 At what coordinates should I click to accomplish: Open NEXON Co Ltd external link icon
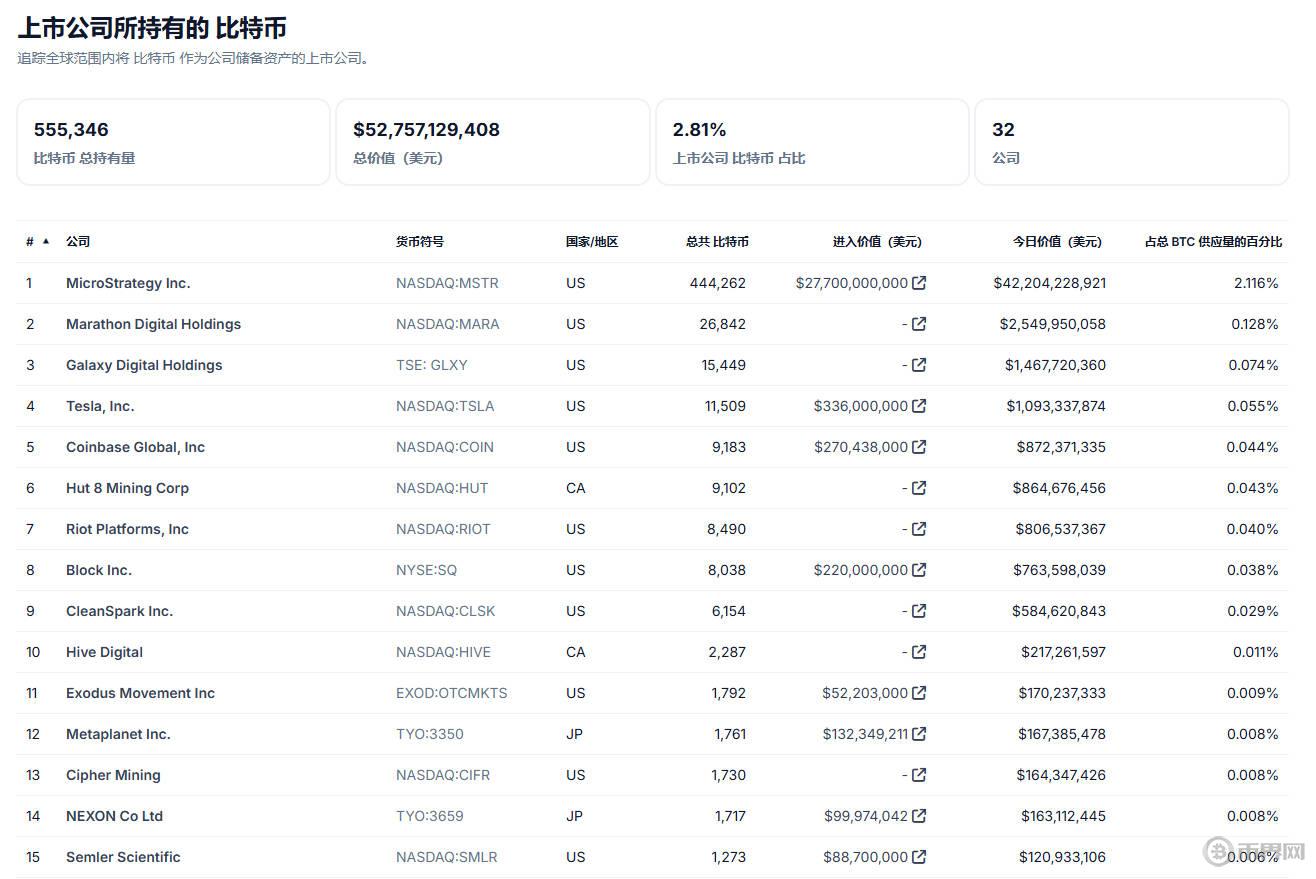click(x=919, y=816)
